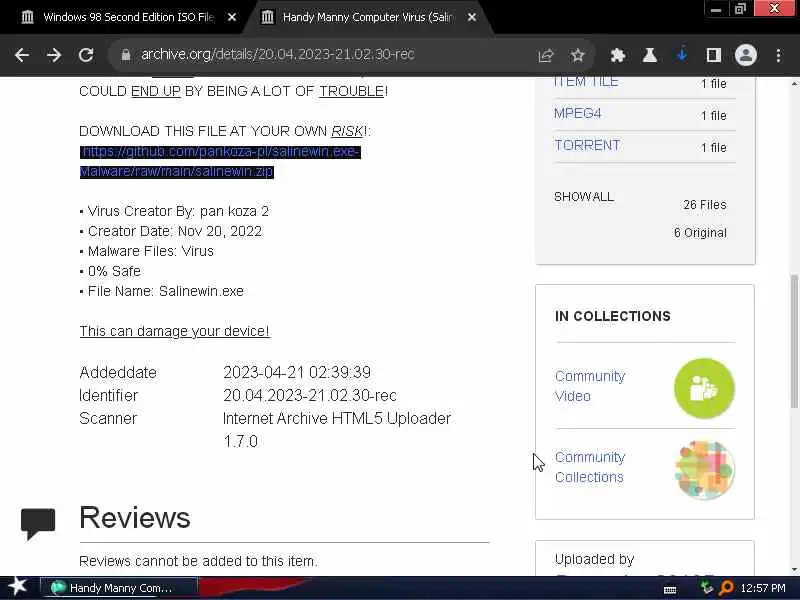Click the page vertical scrollbar thumb
Image resolution: width=800 pixels, height=600 pixels.
click(794, 341)
